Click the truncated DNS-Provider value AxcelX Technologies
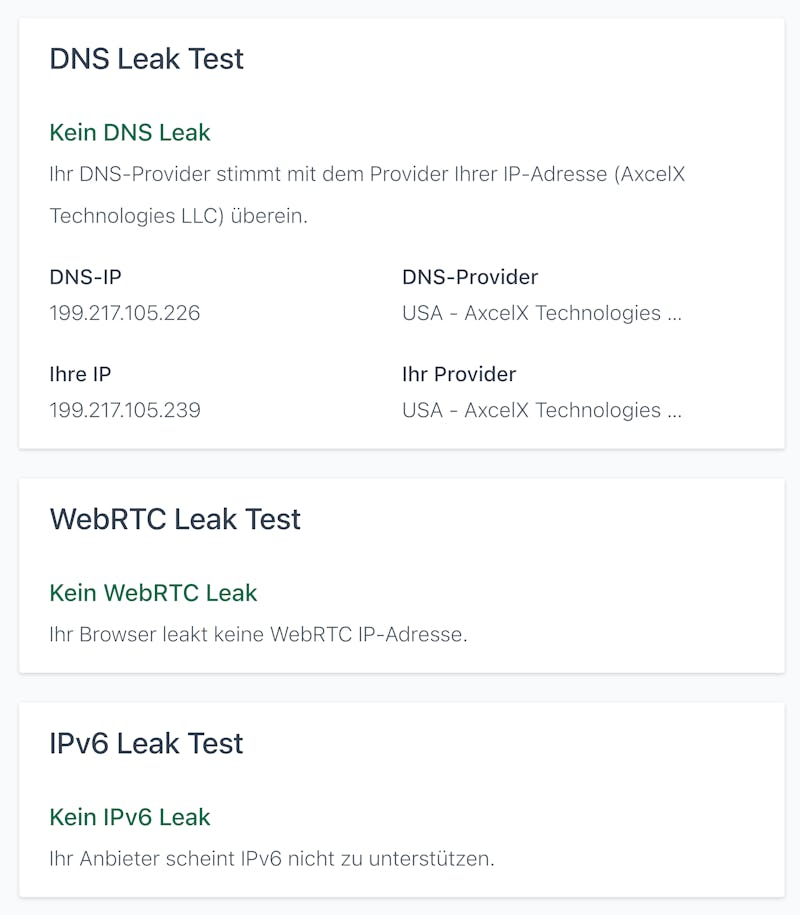The width and height of the screenshot is (800, 915). pos(542,313)
